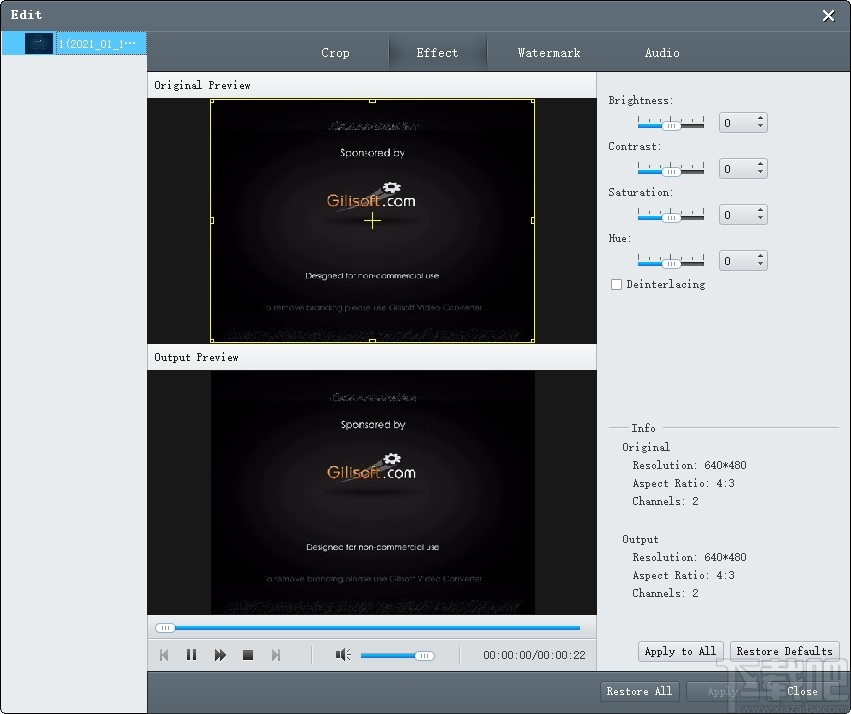The width and height of the screenshot is (851, 714).
Task: Click the Apply to All button
Action: [x=680, y=651]
